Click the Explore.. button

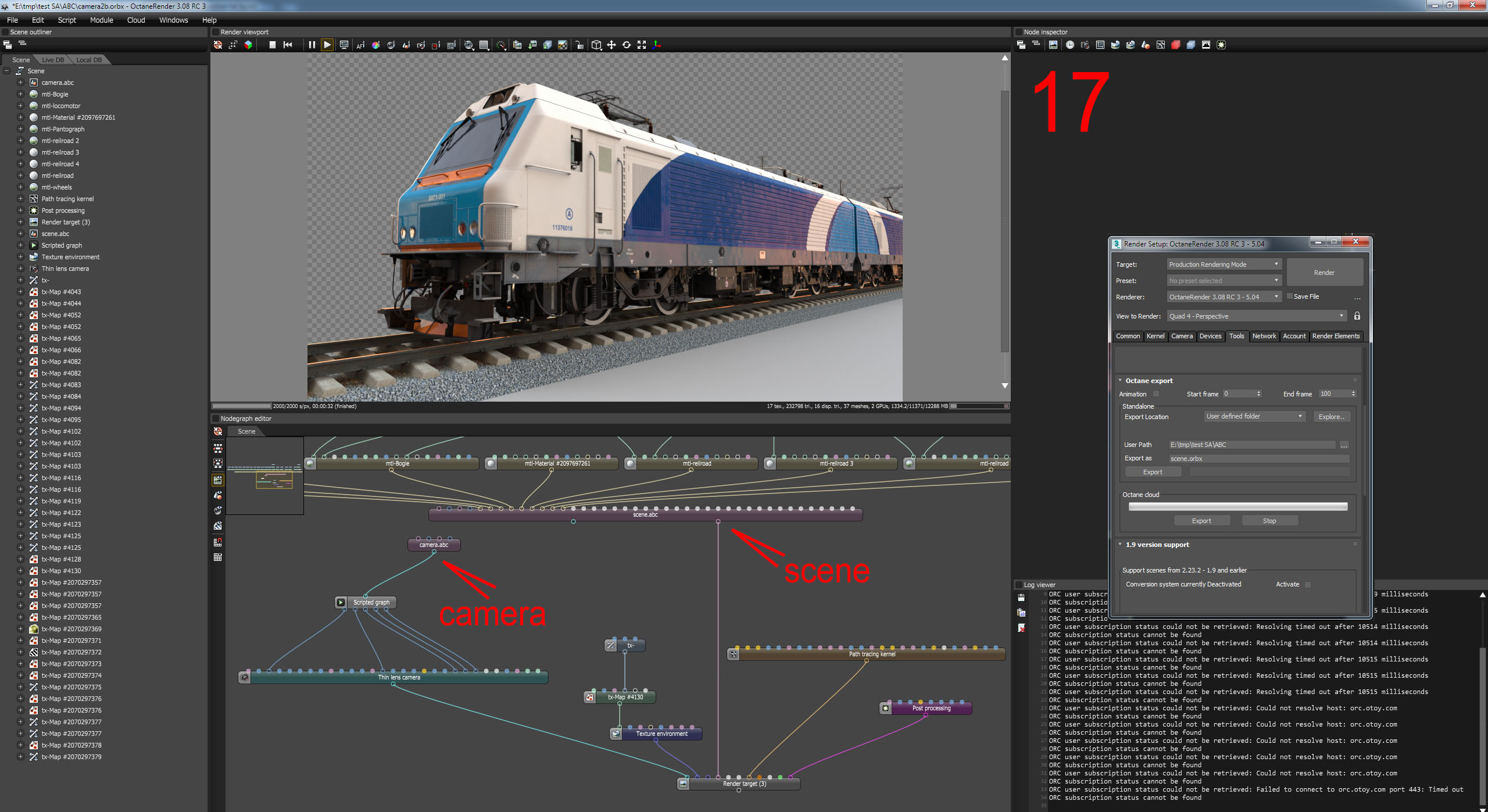pos(1331,417)
